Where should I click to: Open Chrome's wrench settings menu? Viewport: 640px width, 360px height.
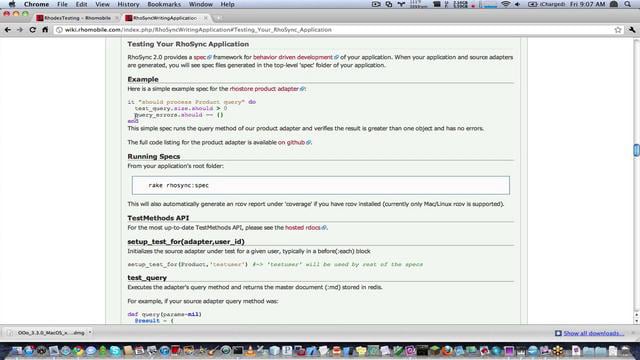pos(632,30)
